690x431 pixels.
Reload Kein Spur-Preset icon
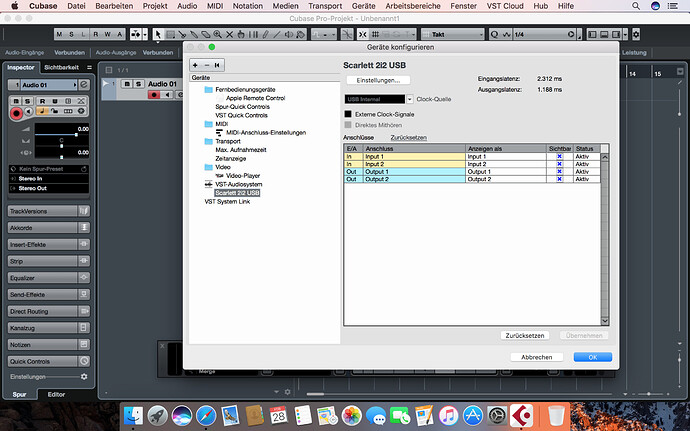(84, 169)
